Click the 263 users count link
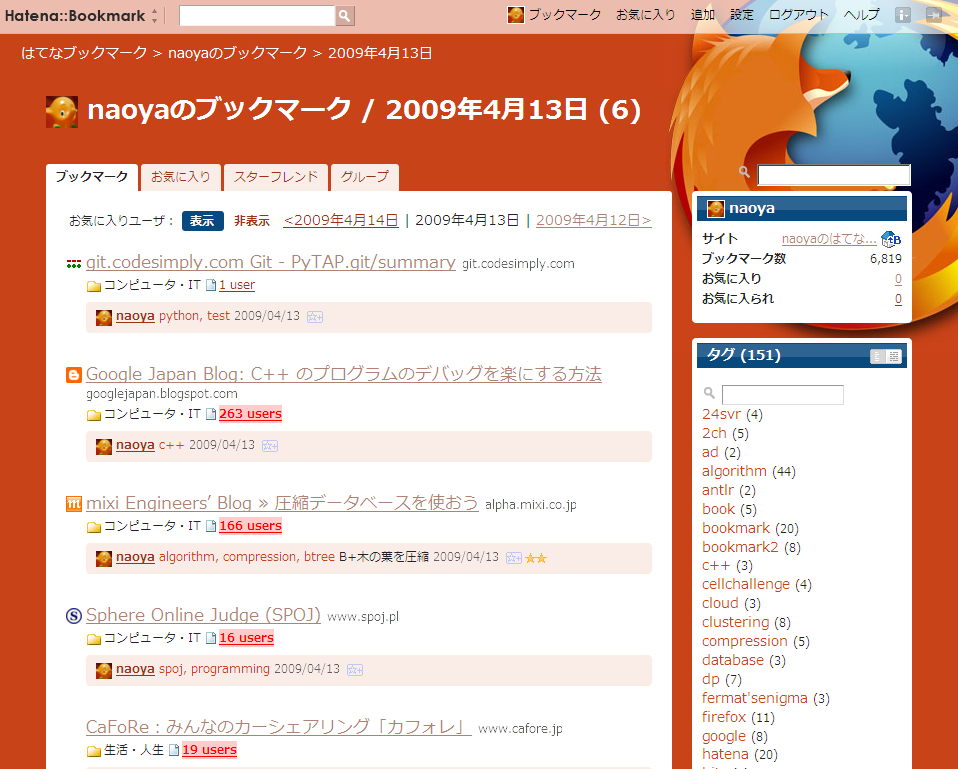Screen dimensions: 958x769 (250, 414)
